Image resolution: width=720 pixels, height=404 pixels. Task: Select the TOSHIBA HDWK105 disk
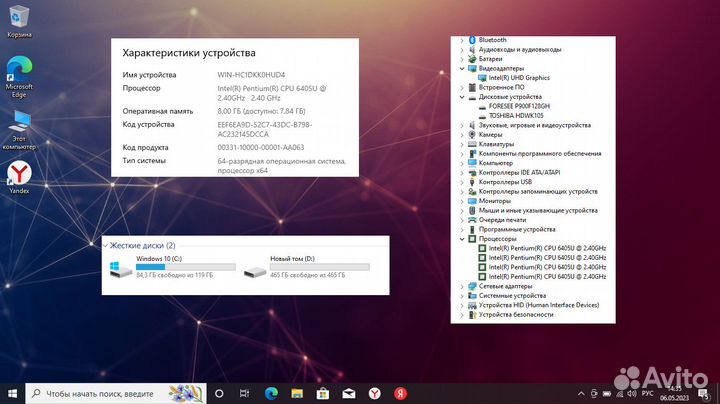[x=516, y=116]
